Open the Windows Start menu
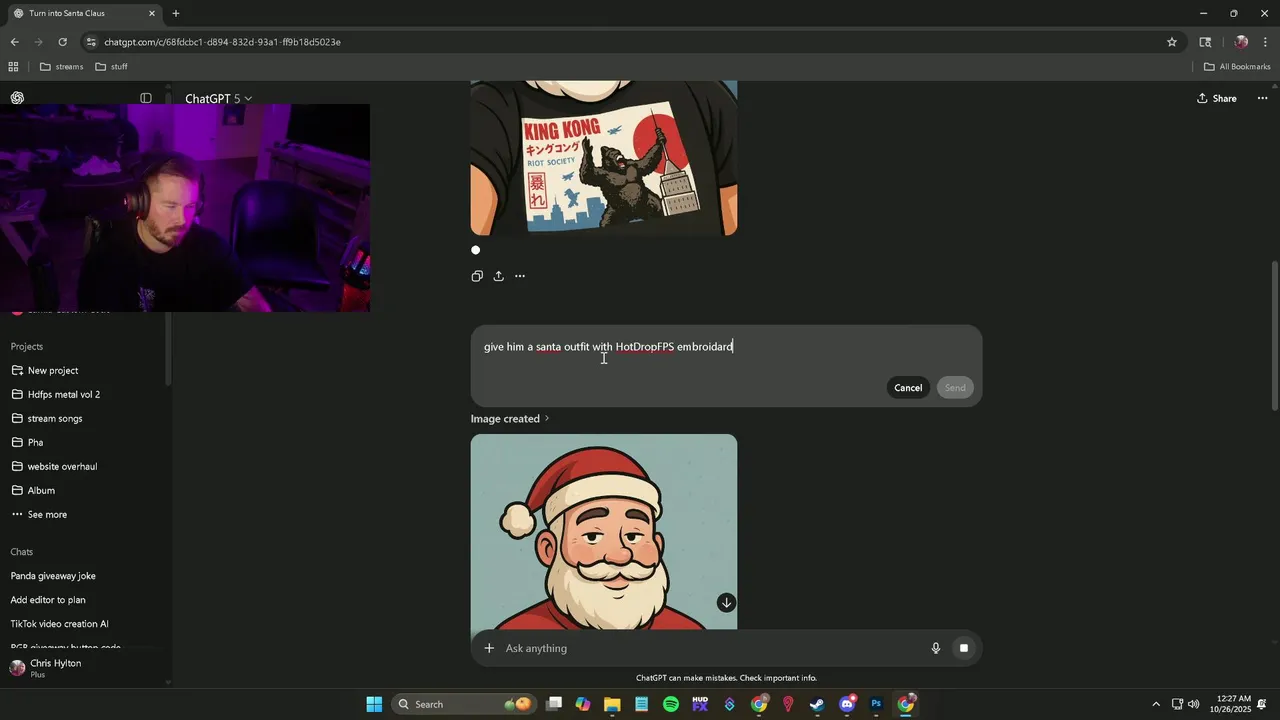Image resolution: width=1280 pixels, height=720 pixels. [374, 704]
